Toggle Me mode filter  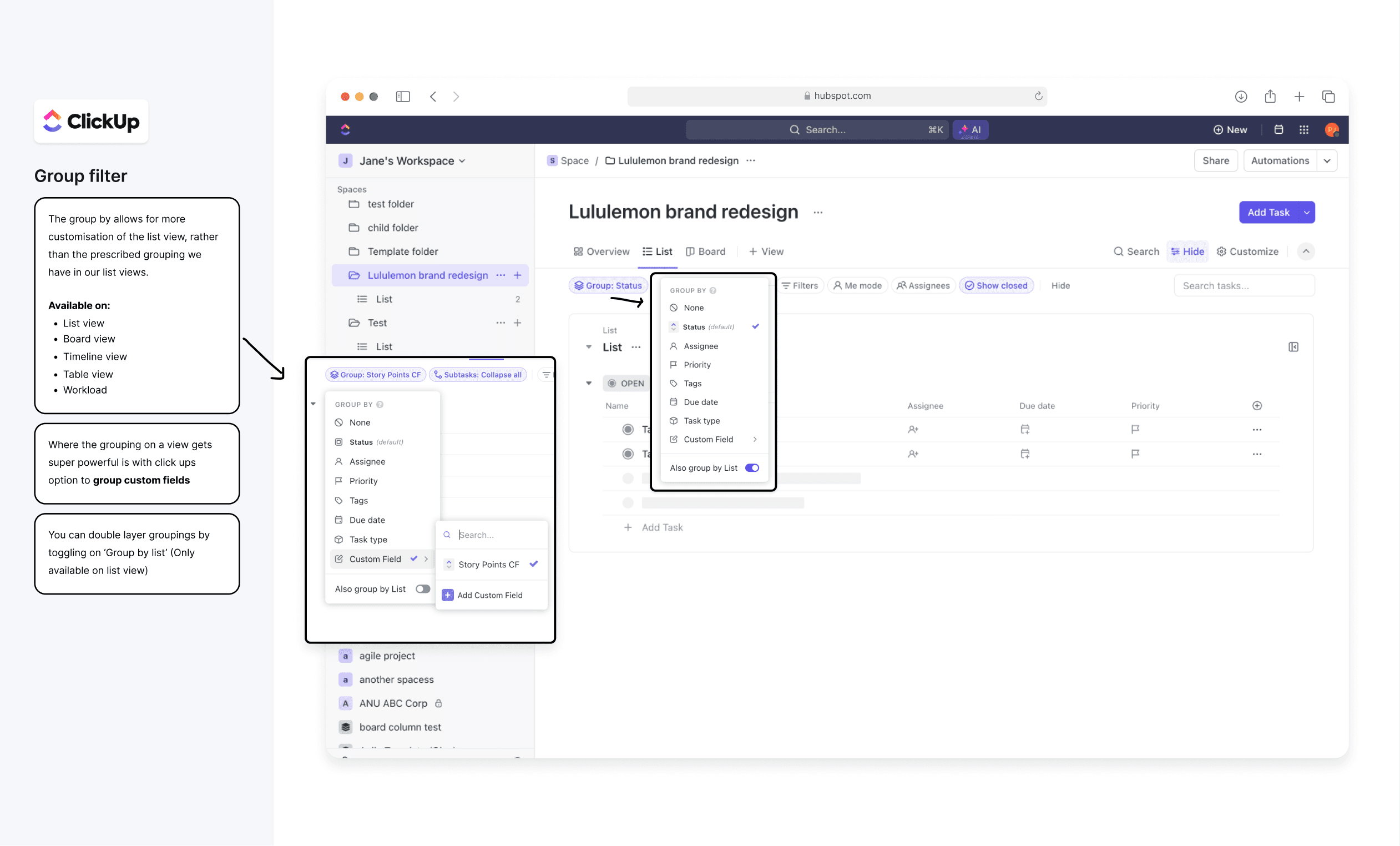point(857,285)
